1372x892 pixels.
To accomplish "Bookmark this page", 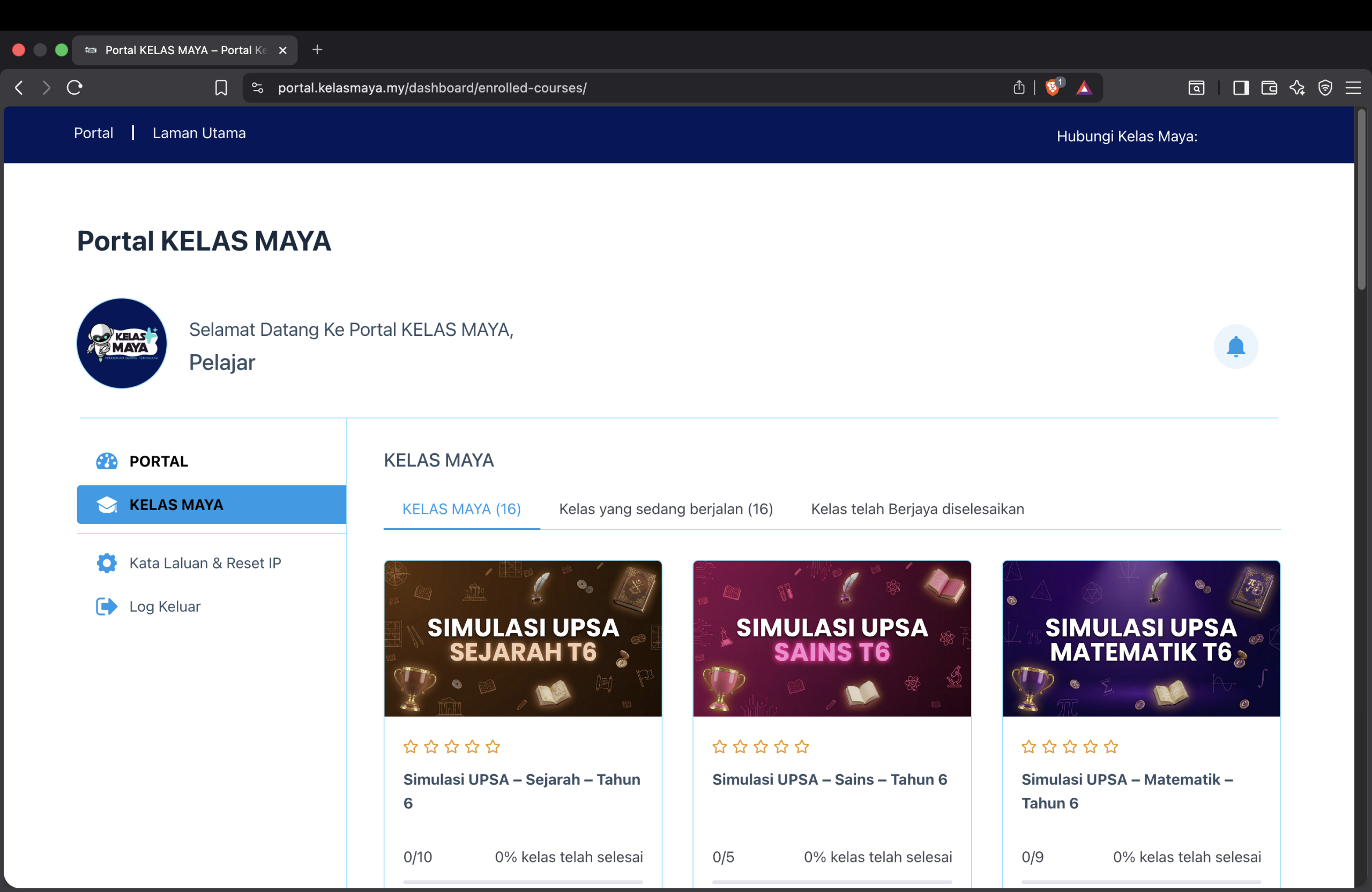I will coord(221,87).
